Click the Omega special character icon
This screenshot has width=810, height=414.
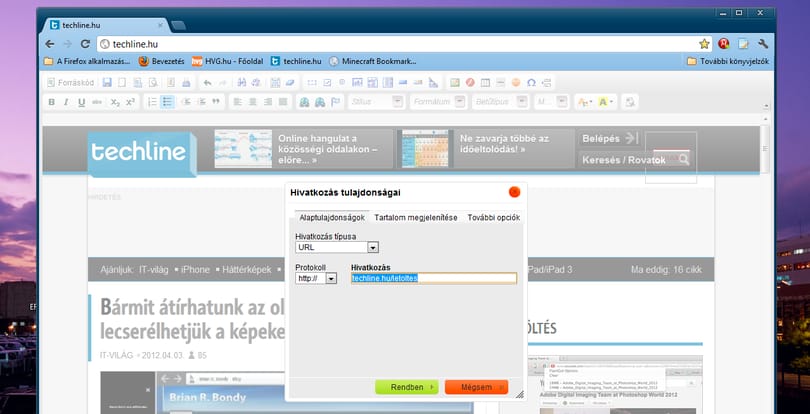[531, 83]
